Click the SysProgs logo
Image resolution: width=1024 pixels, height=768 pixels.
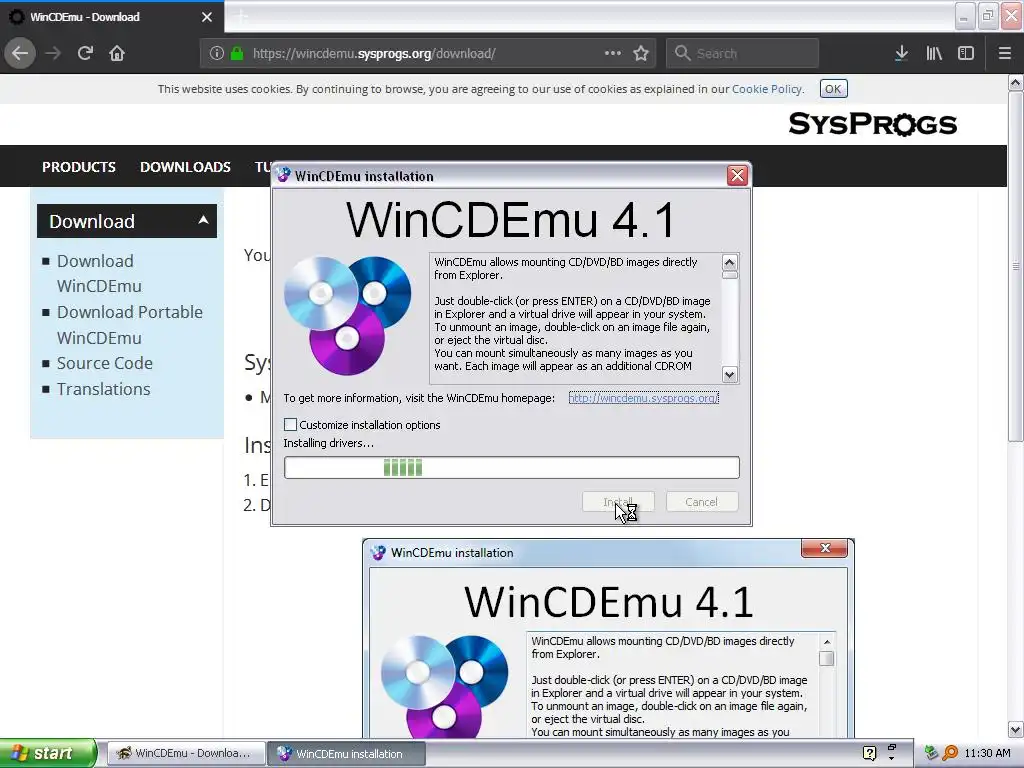872,123
